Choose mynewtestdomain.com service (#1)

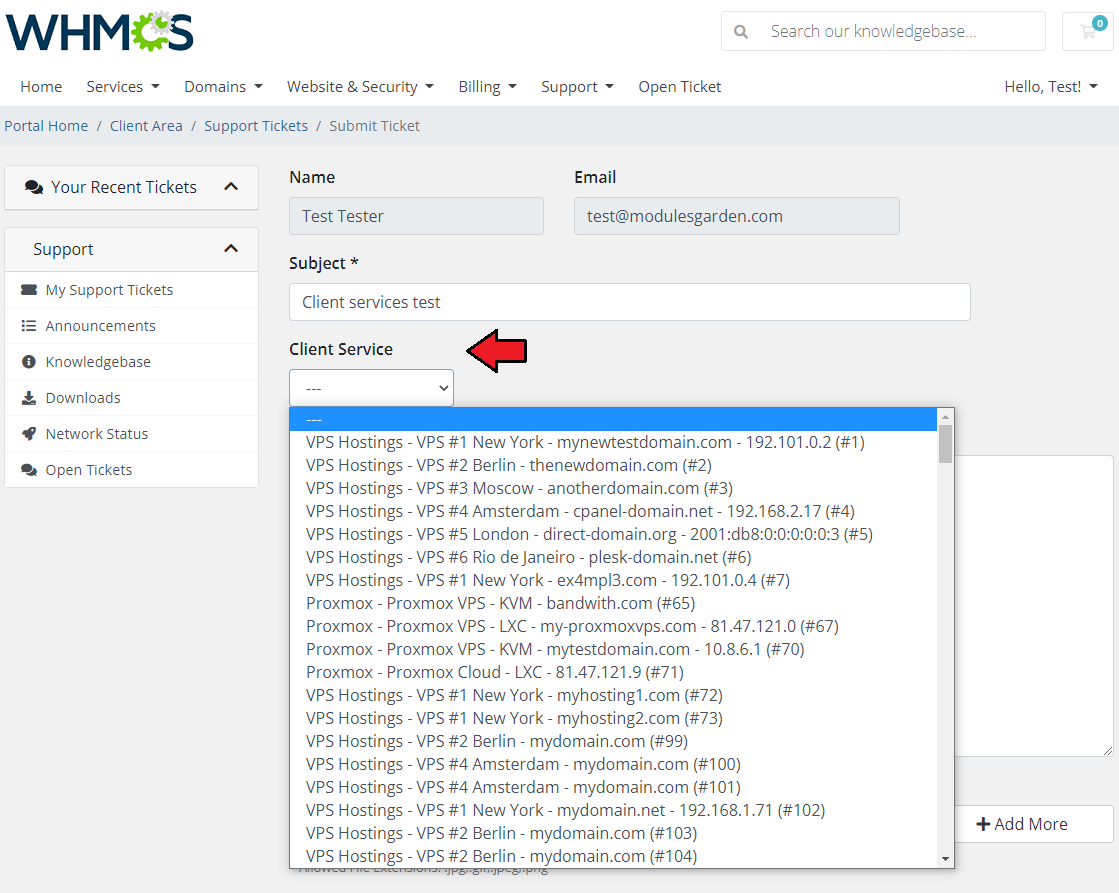coord(613,442)
